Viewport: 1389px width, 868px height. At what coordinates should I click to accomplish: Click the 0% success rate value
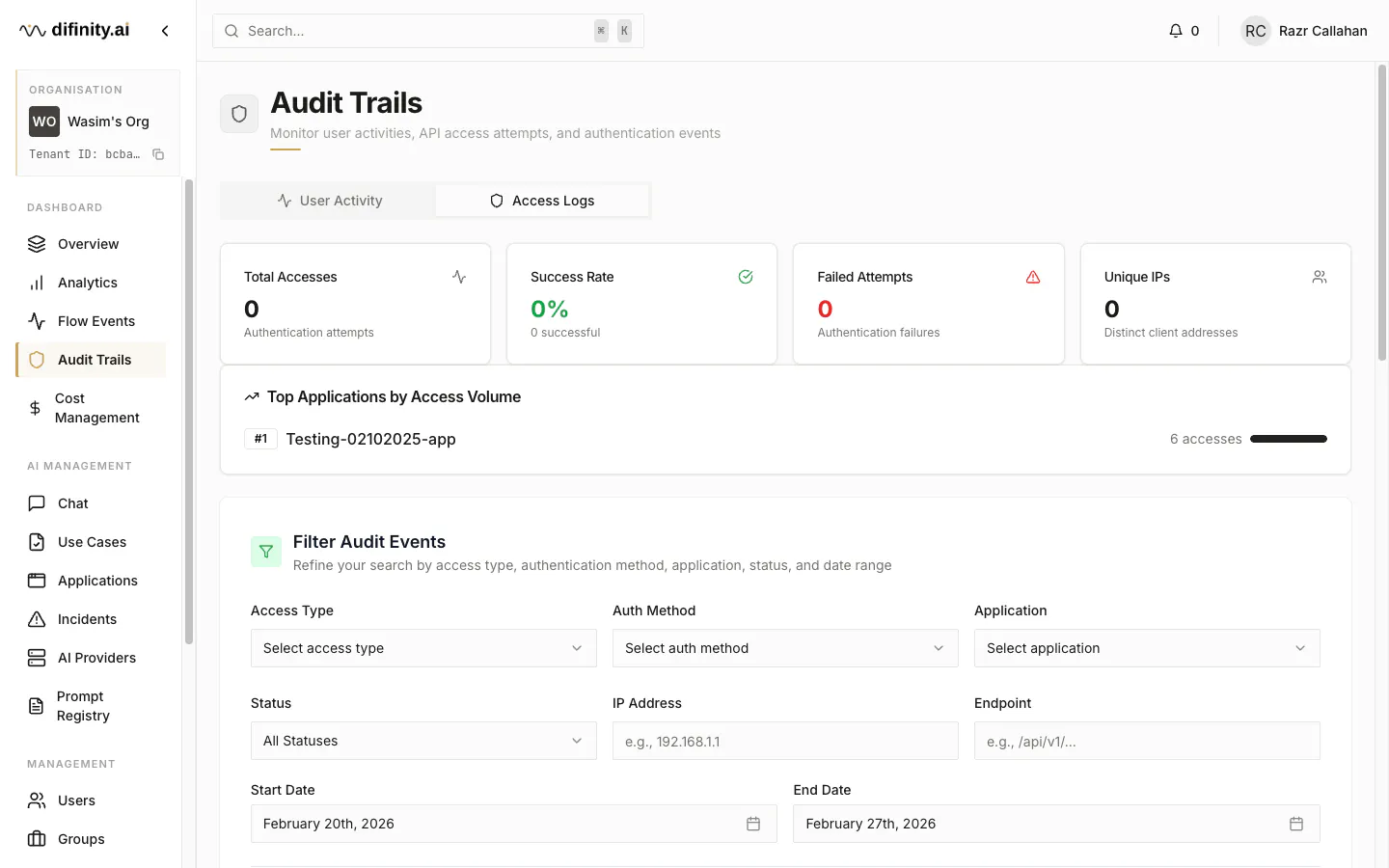click(x=550, y=309)
